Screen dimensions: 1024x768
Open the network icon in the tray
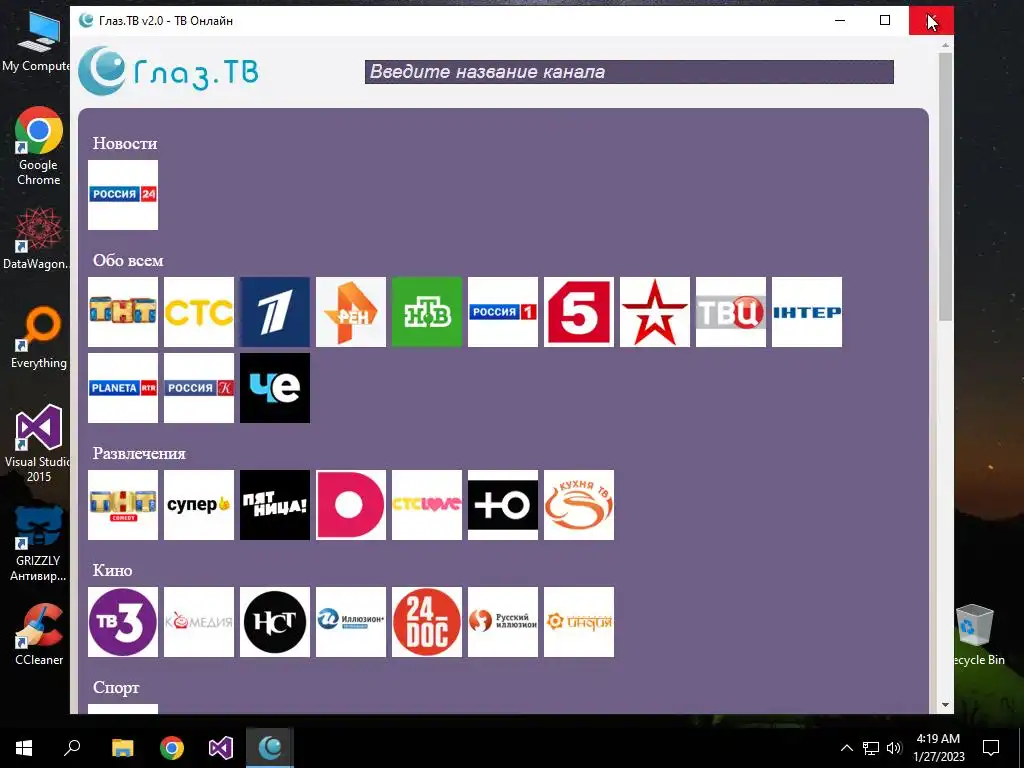(871, 748)
